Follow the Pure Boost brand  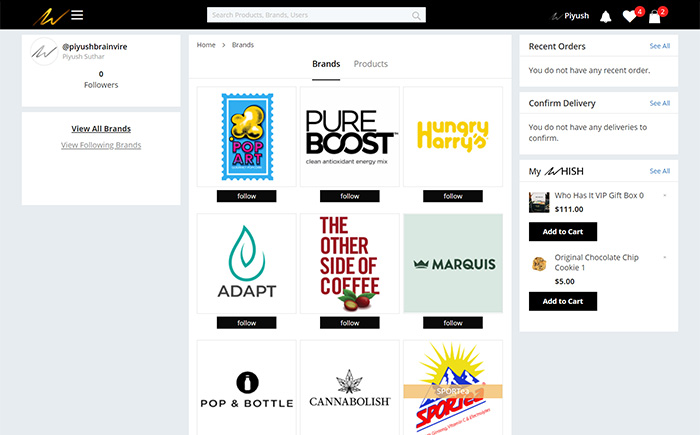pyautogui.click(x=350, y=196)
